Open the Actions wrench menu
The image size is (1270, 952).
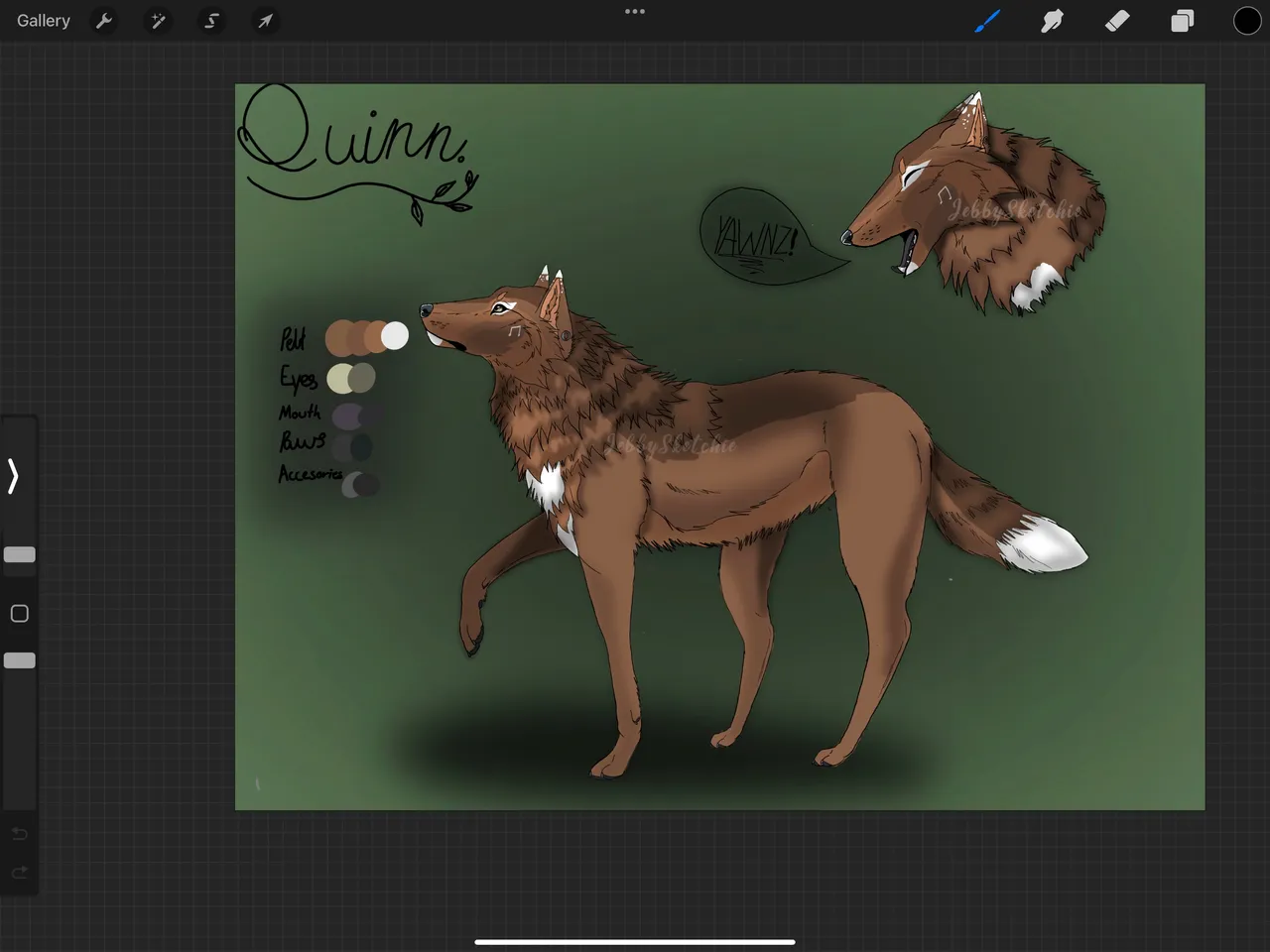click(104, 21)
